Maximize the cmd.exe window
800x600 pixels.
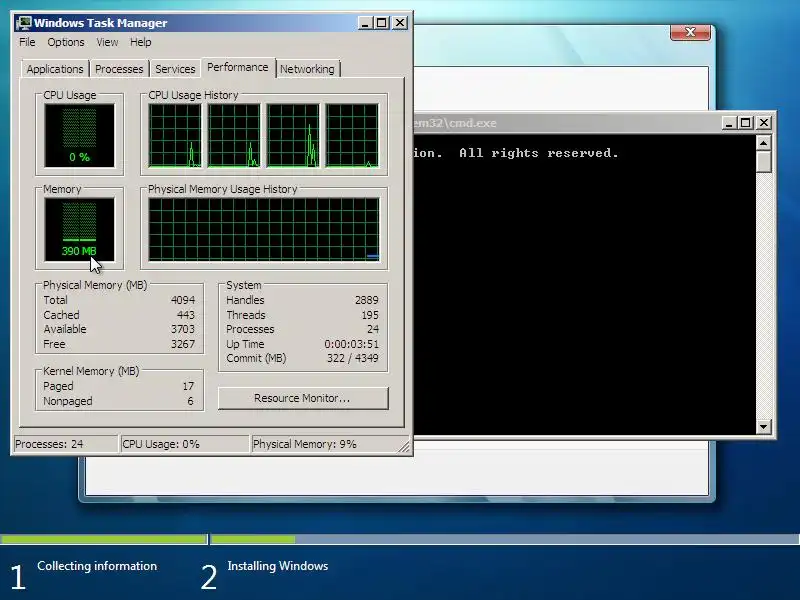(x=746, y=123)
